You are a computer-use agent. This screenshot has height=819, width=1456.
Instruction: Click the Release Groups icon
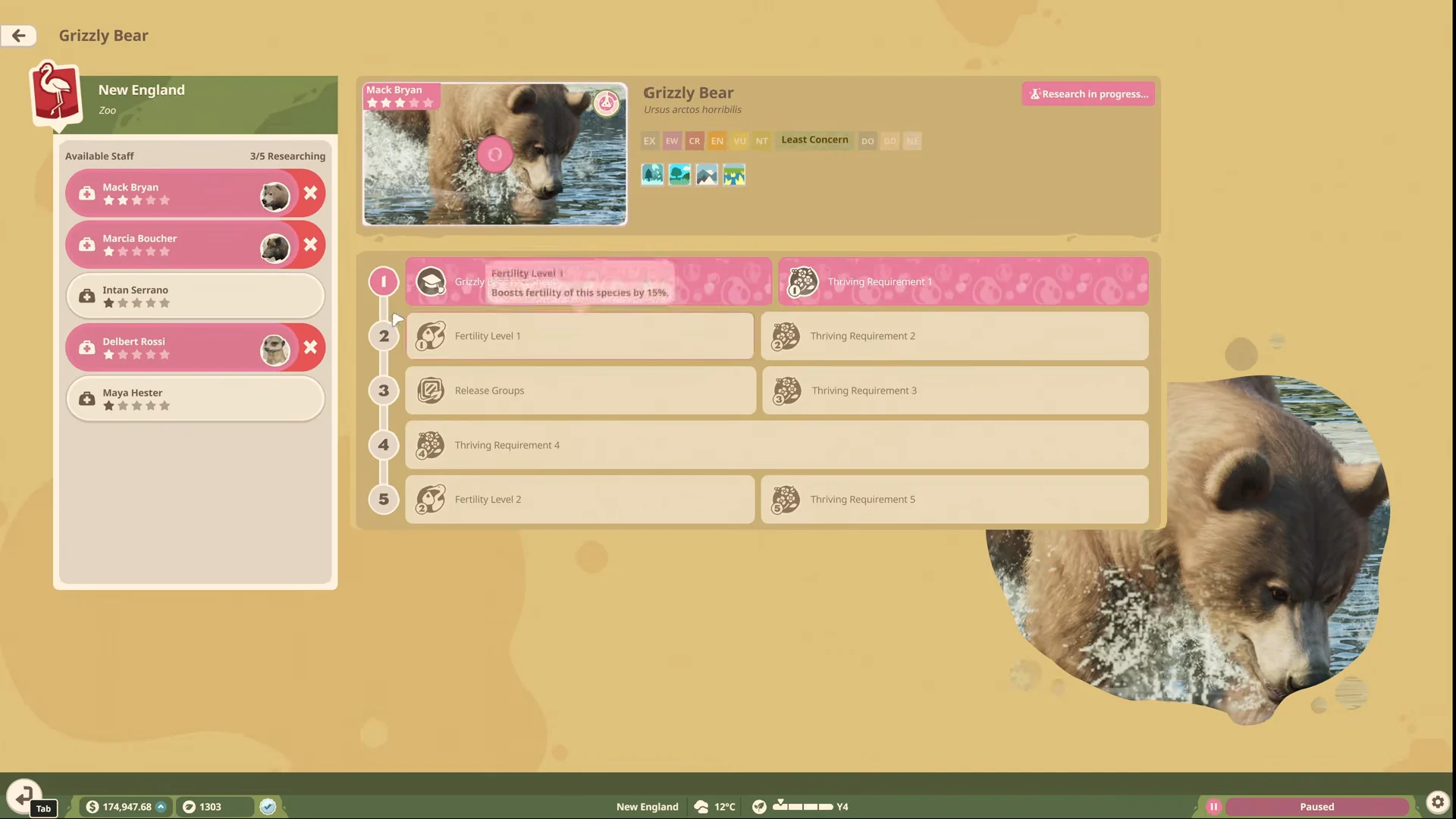pyautogui.click(x=431, y=391)
